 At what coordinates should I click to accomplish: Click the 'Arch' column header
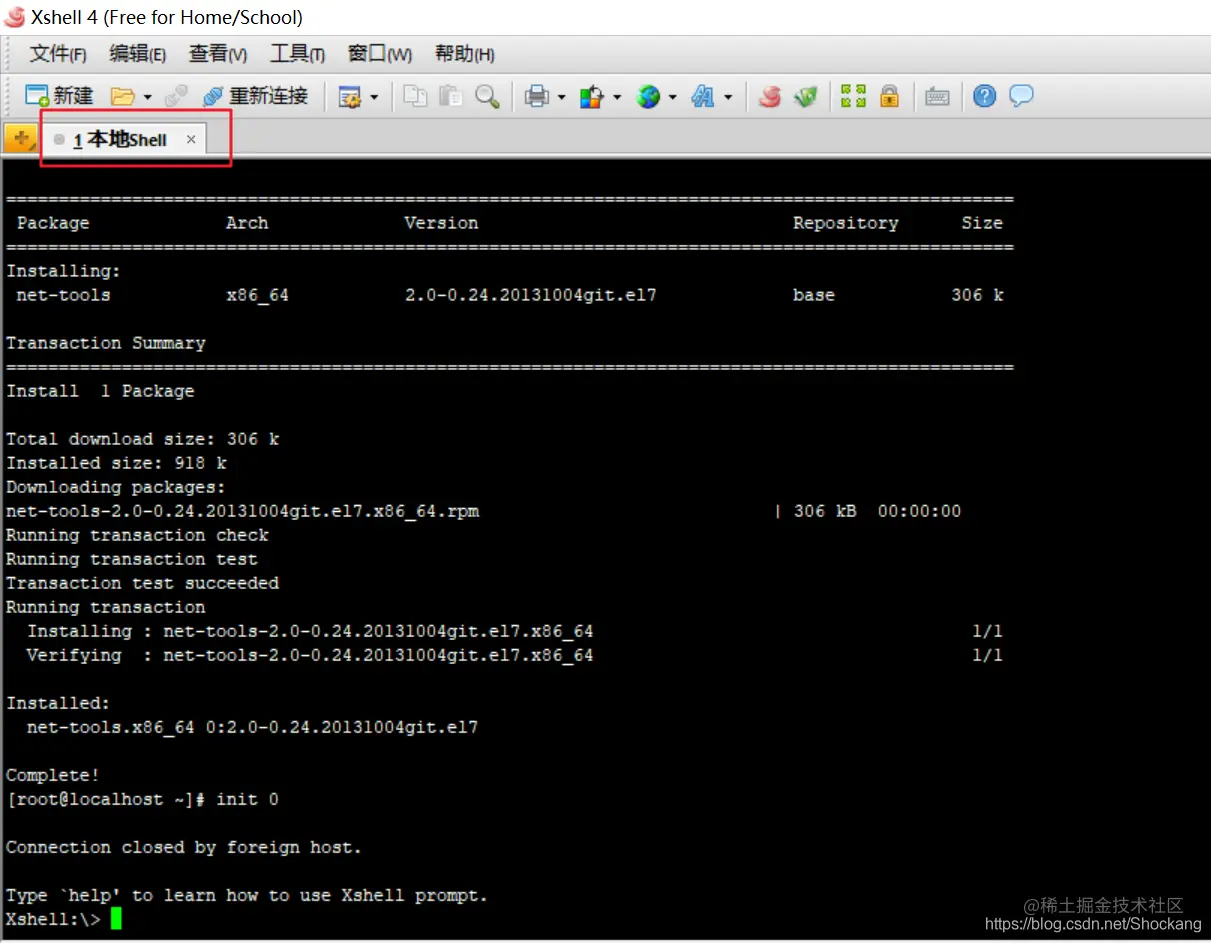[247, 223]
